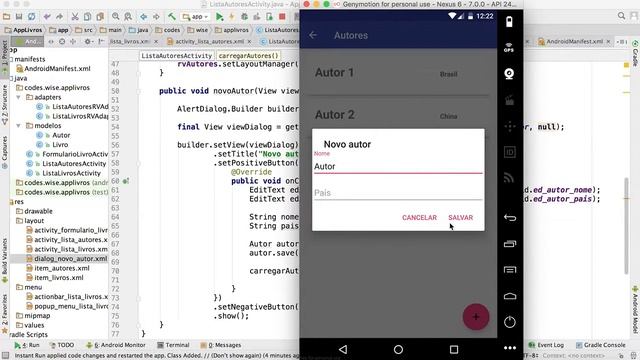Screen dimensions: 640x360
Task: Open the Android Monitor tool window
Action: 116,345
